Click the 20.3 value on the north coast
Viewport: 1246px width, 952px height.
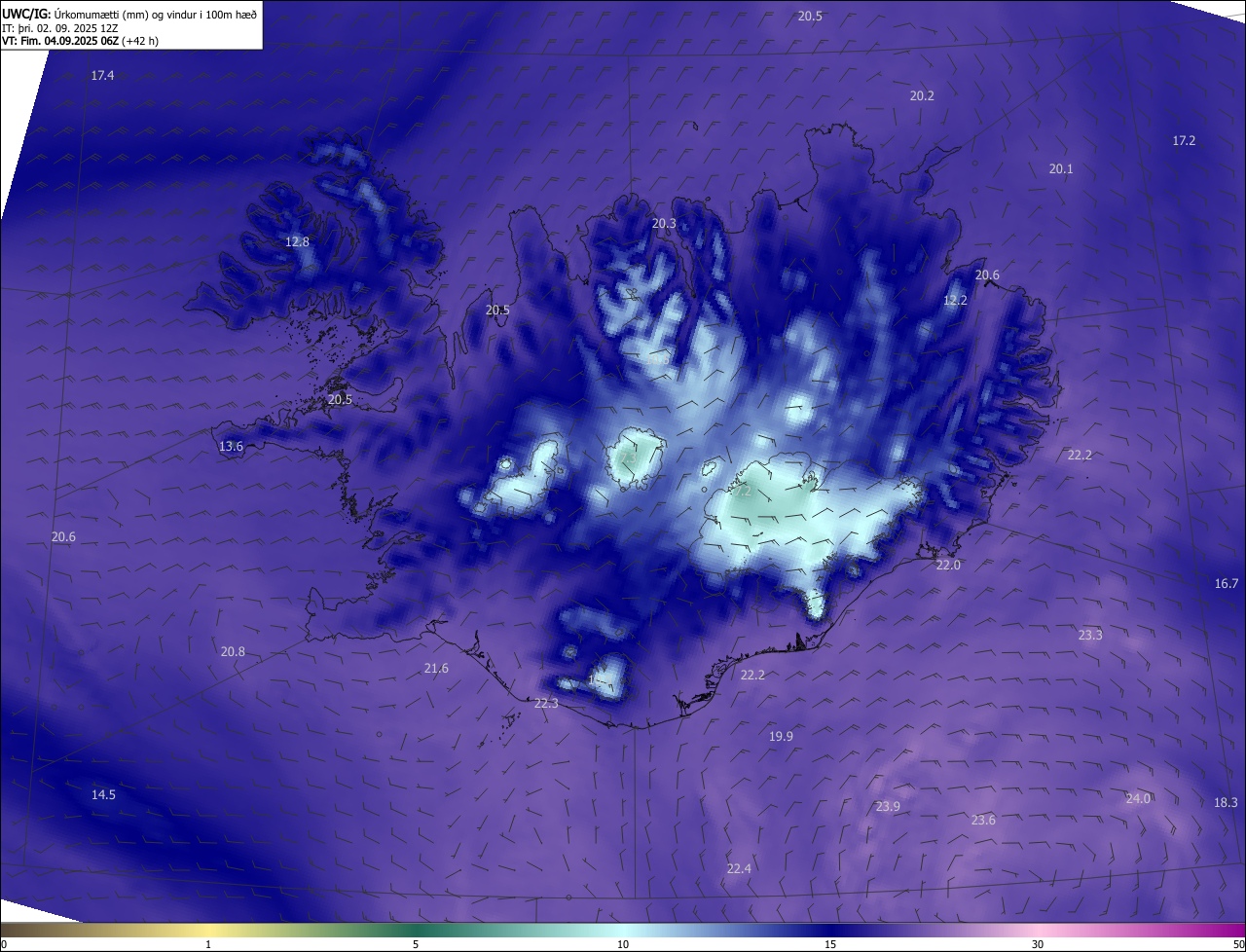[x=664, y=223]
